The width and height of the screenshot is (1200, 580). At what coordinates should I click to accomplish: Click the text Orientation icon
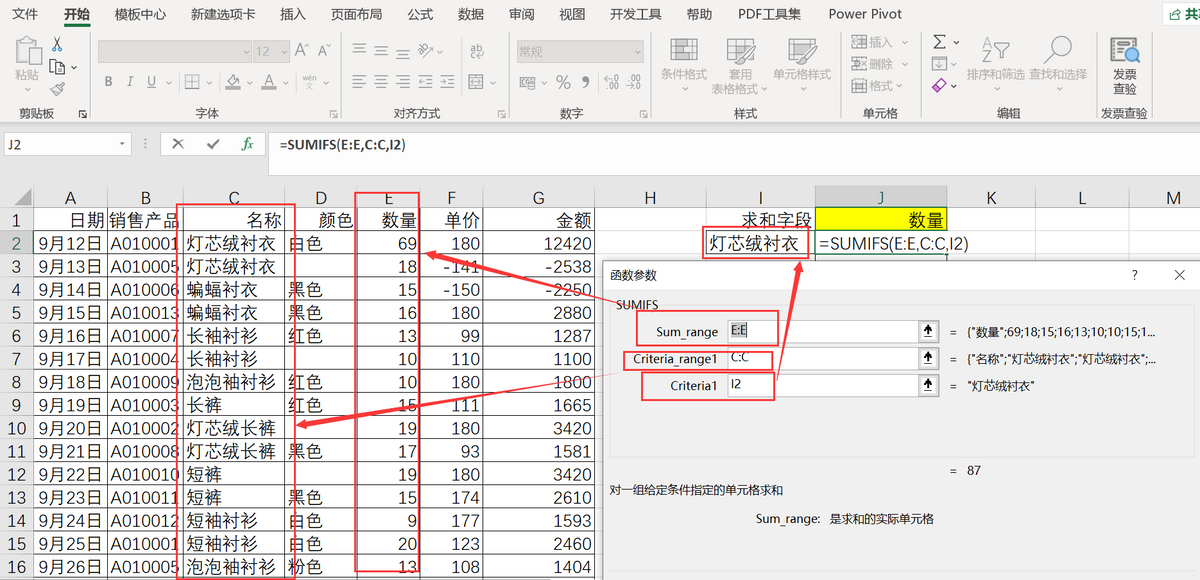427,51
